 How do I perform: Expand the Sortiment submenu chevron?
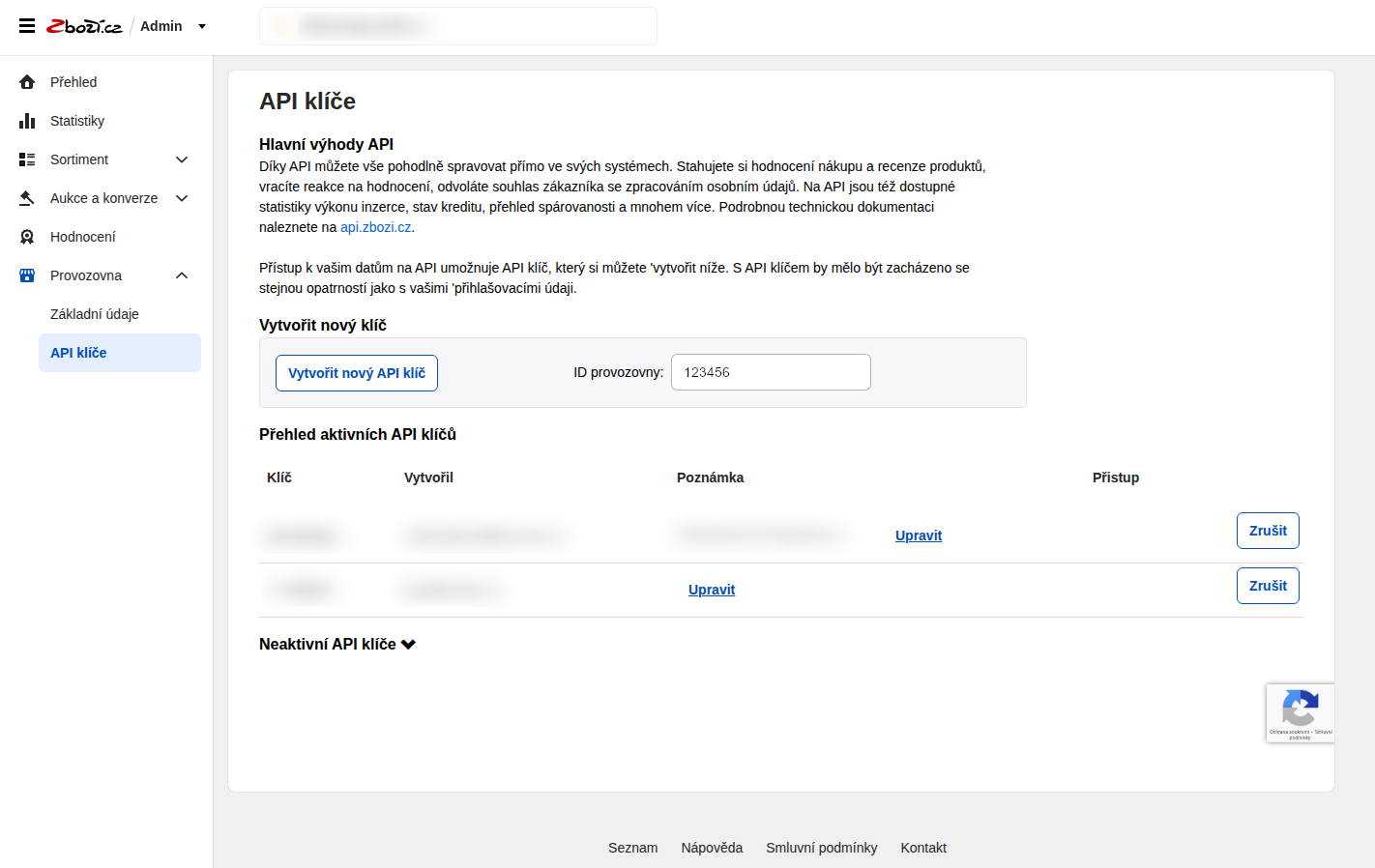pyautogui.click(x=182, y=159)
